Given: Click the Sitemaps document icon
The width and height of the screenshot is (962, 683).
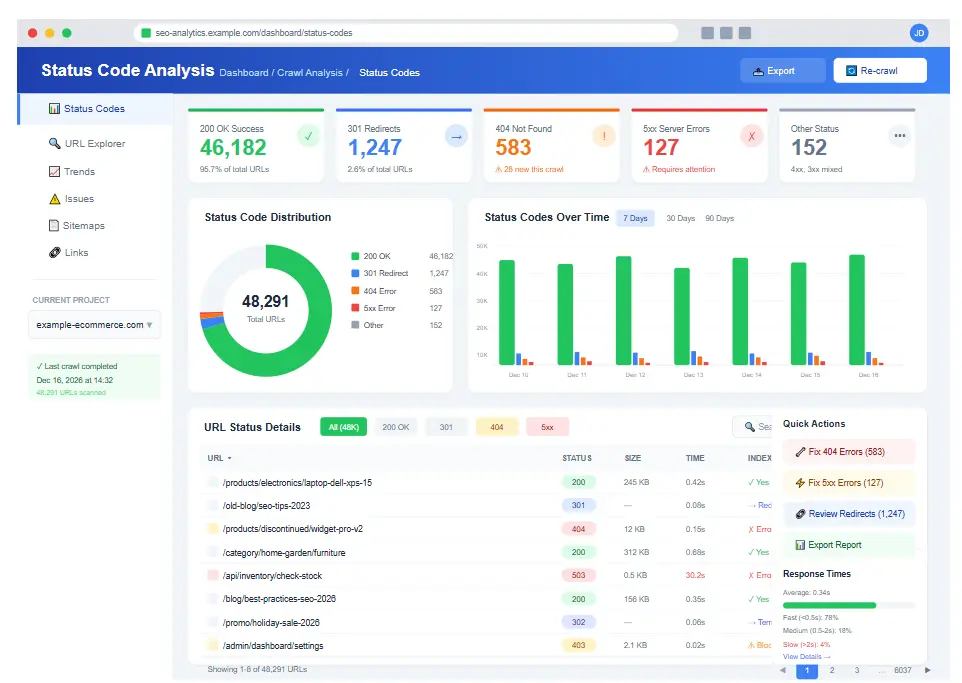Looking at the screenshot, I should click(54, 226).
